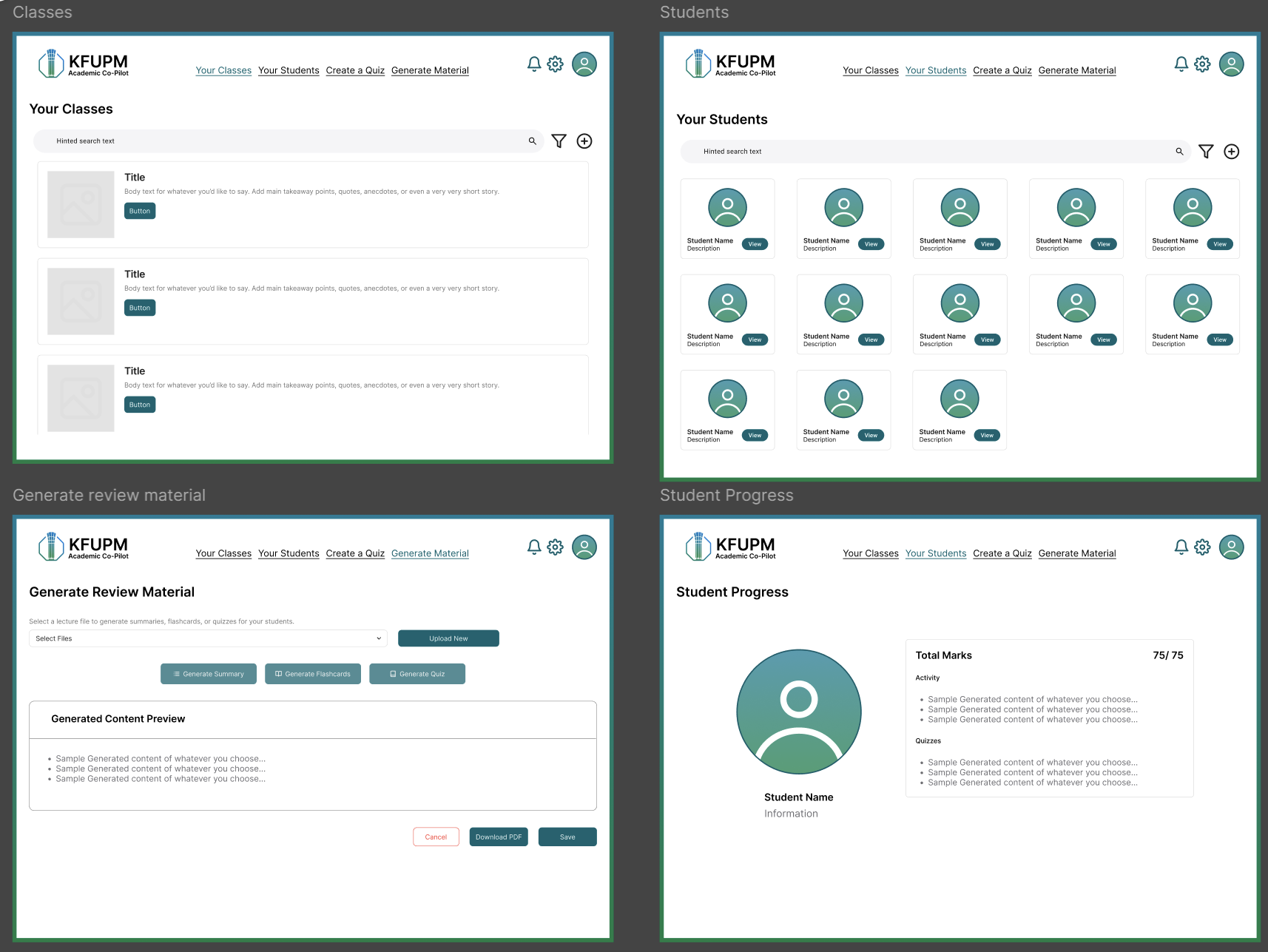Click Upload New button
Viewport: 1268px width, 952px height.
(x=448, y=638)
